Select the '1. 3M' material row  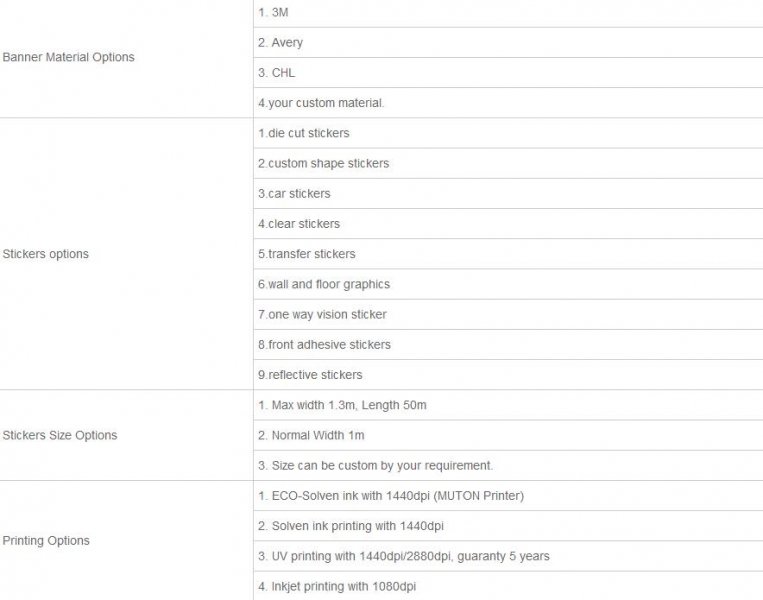click(x=508, y=13)
